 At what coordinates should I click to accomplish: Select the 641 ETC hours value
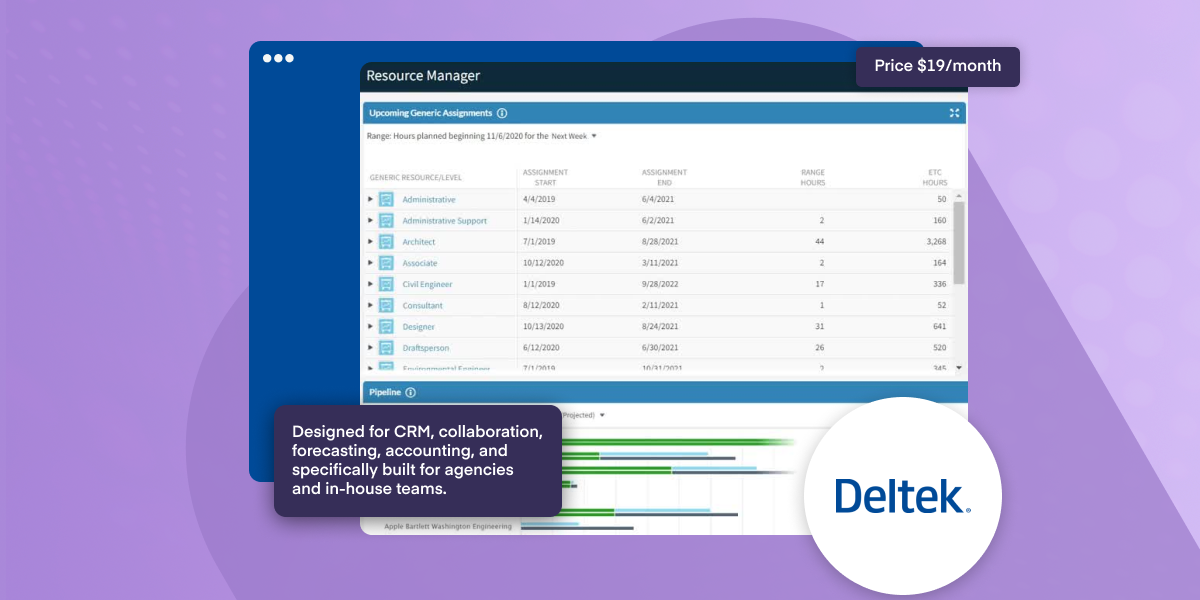939,327
